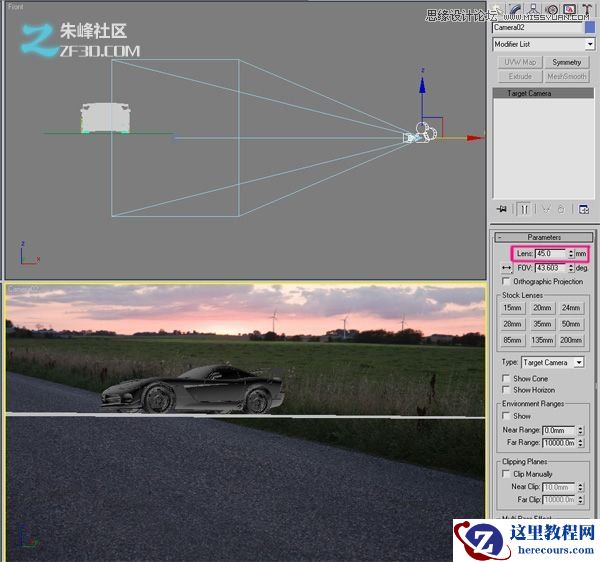Open the Modify command panel tab

515,9
